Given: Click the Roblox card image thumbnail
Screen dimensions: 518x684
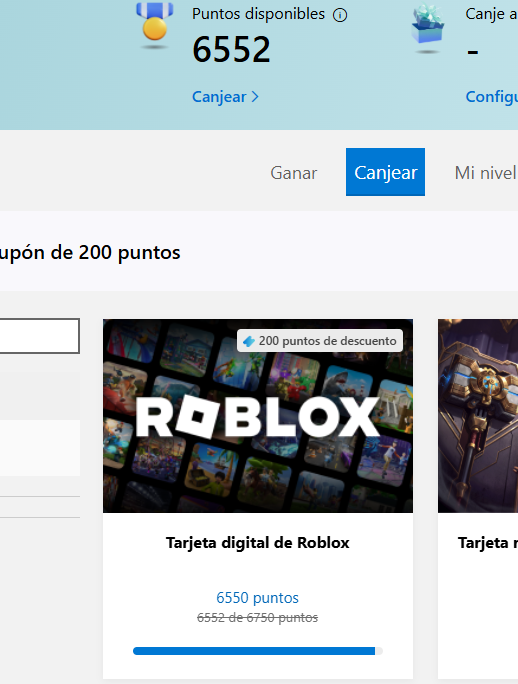Looking at the screenshot, I should (258, 416).
